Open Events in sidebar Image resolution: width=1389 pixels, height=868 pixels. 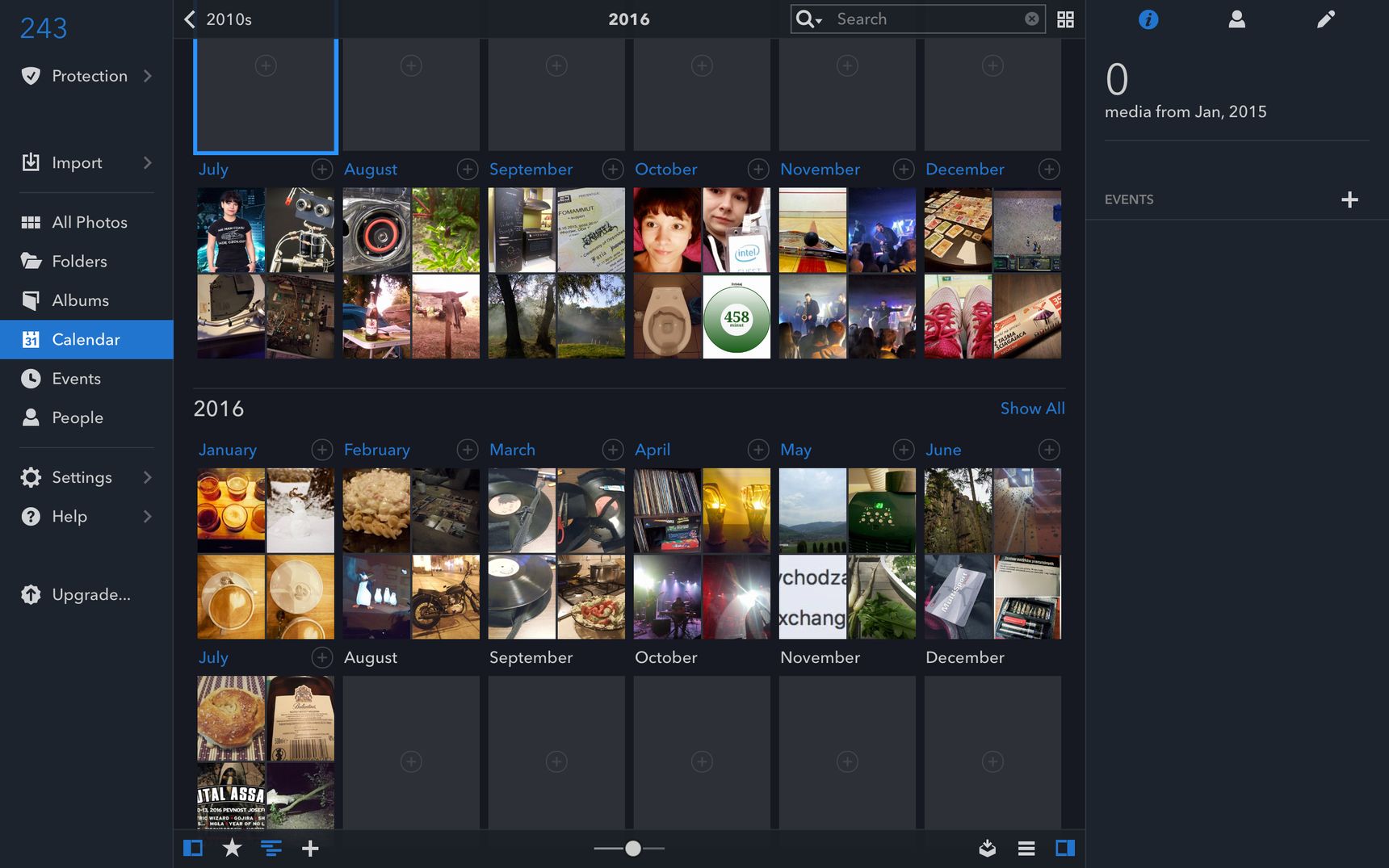[86, 379]
